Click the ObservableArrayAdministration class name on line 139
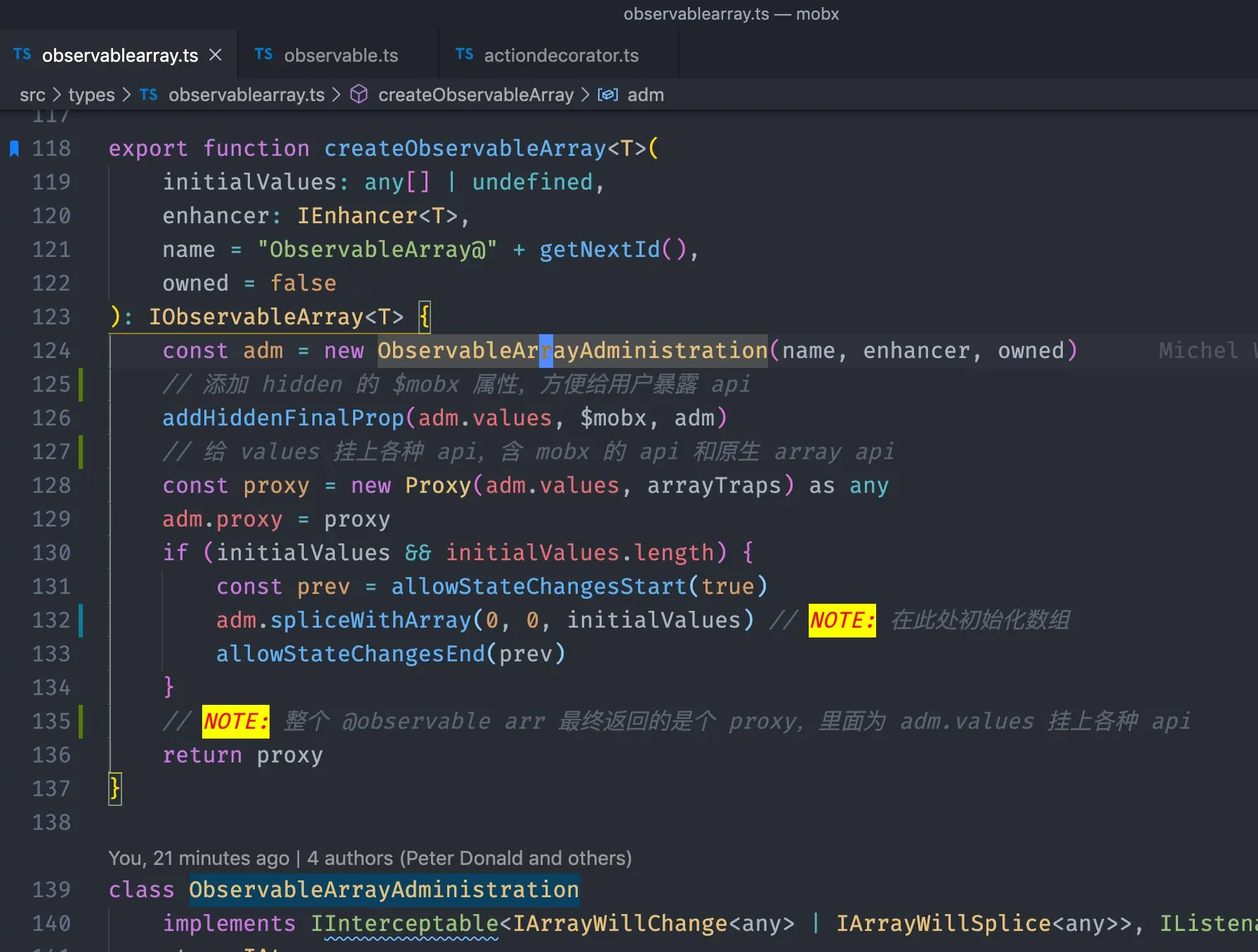 [384, 890]
